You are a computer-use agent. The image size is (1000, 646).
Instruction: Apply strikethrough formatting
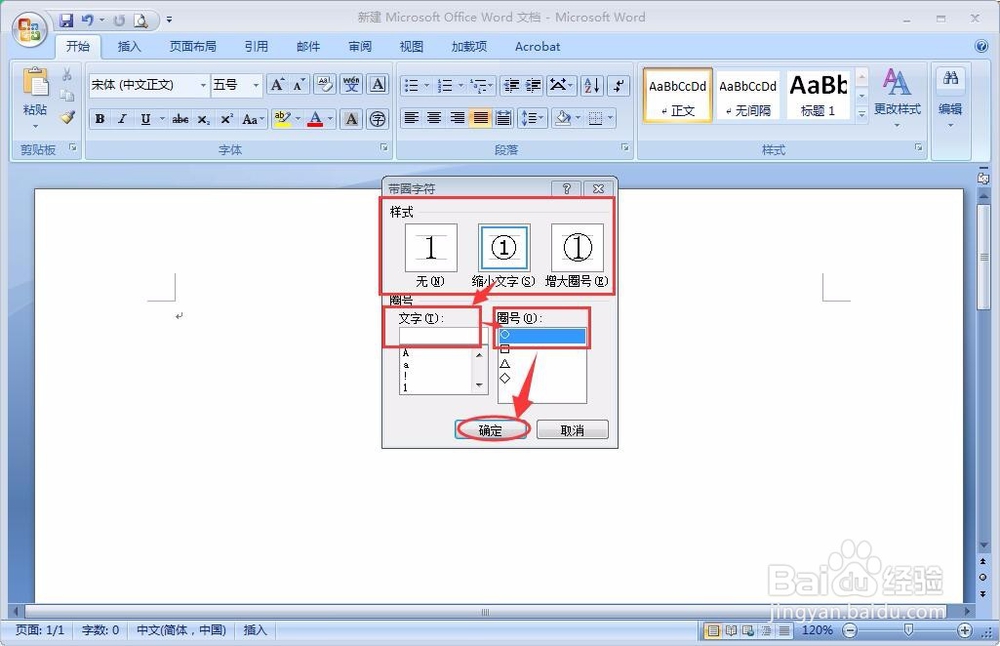(x=180, y=119)
